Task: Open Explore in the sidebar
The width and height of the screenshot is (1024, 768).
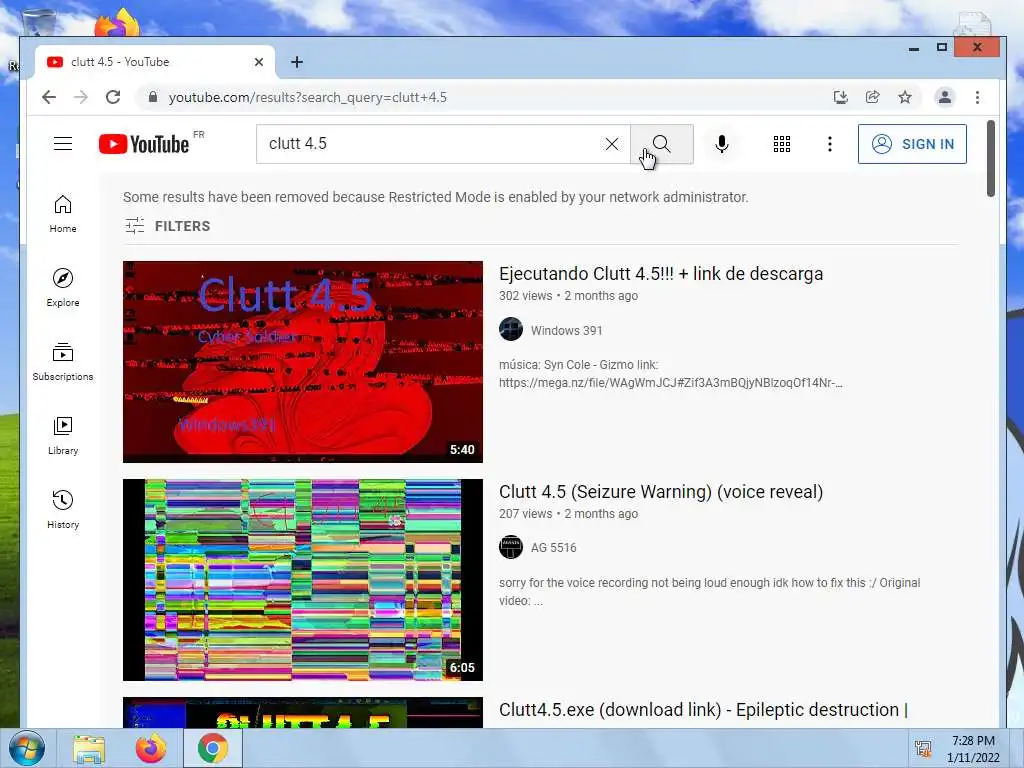Action: tap(63, 288)
